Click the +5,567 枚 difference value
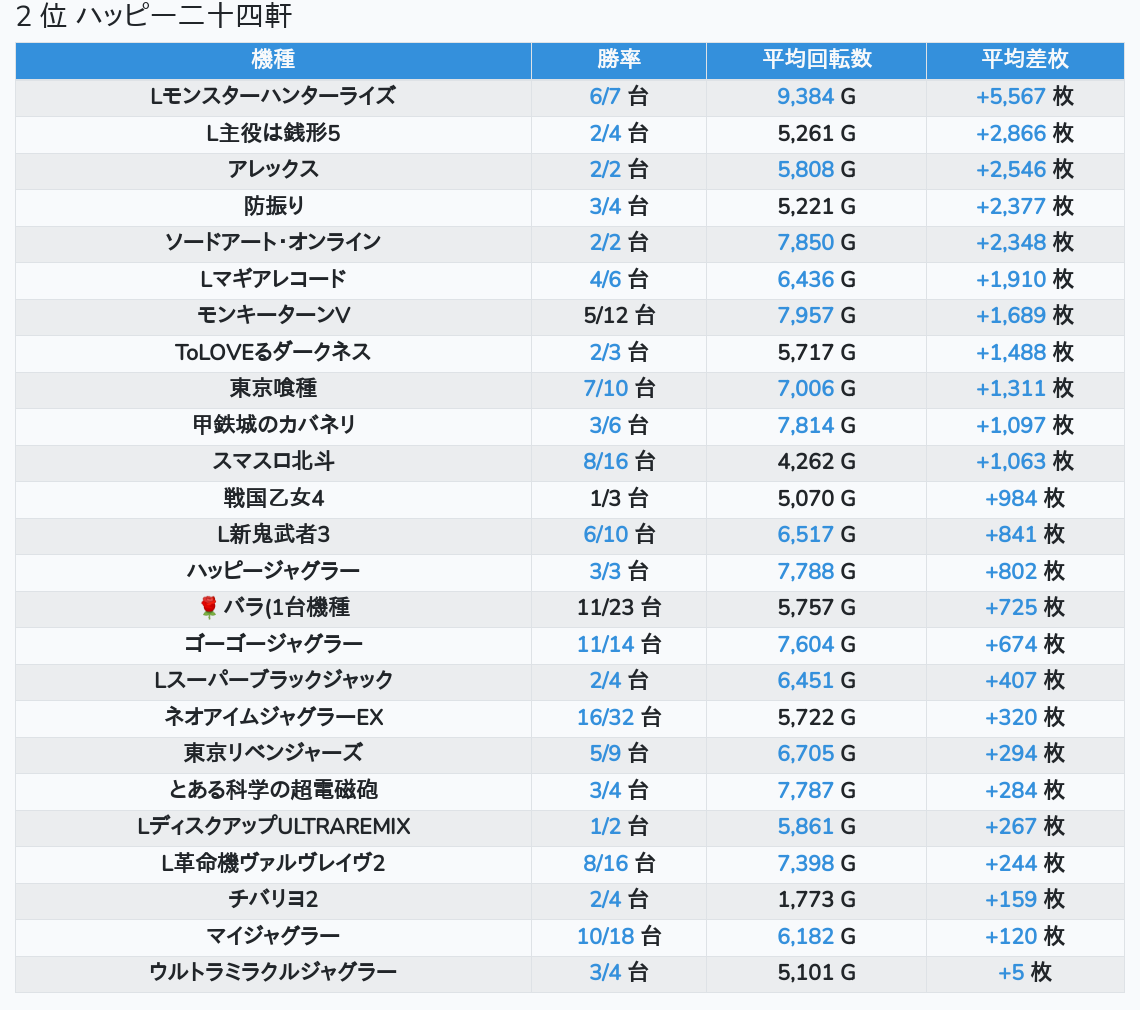The width and height of the screenshot is (1140, 1010). [x=1010, y=97]
